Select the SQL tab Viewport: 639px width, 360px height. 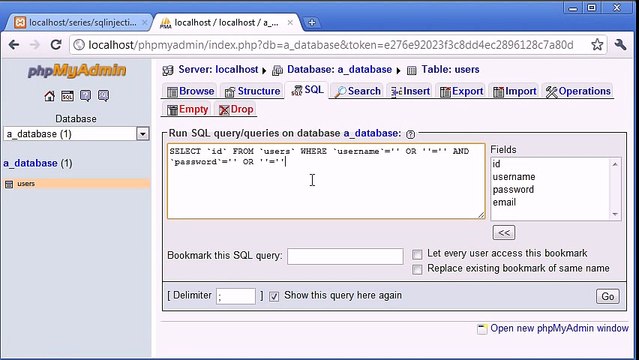click(x=308, y=90)
